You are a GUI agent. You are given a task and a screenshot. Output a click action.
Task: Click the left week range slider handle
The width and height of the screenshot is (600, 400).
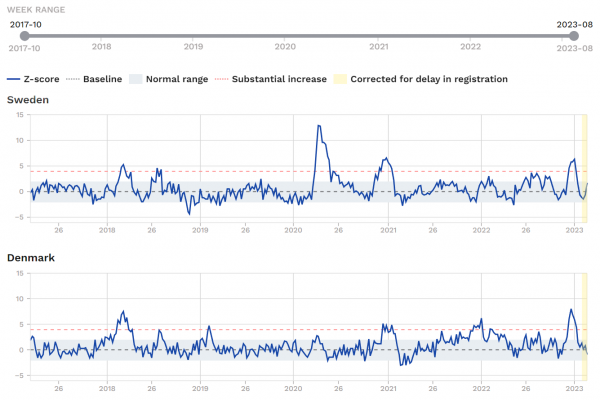tap(24, 36)
